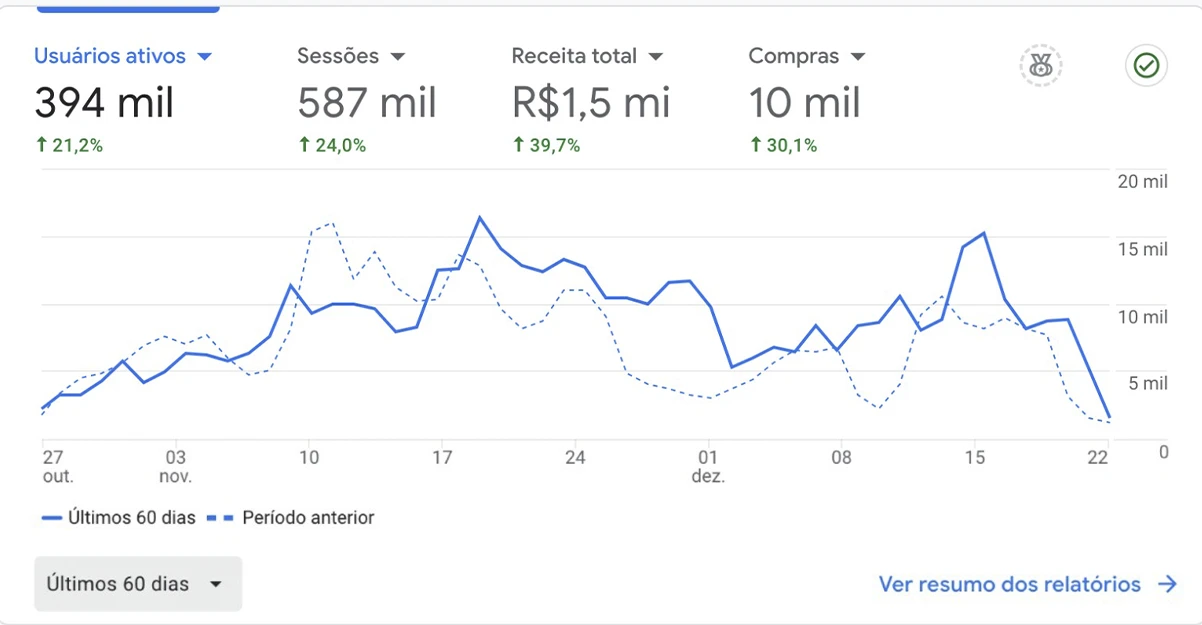The image size is (1202, 625).
Task: Select the 394 mil active users tab
Action: [104, 103]
